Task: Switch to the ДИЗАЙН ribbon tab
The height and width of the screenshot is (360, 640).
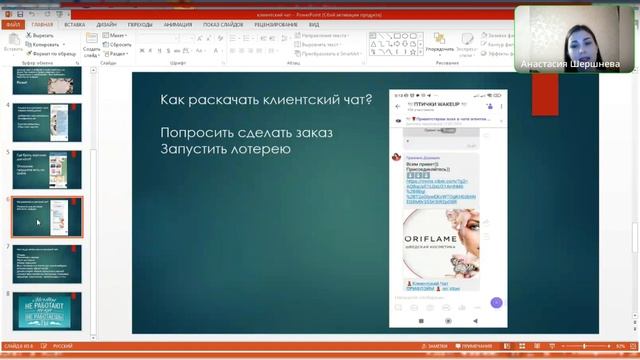Action: pyautogui.click(x=107, y=24)
